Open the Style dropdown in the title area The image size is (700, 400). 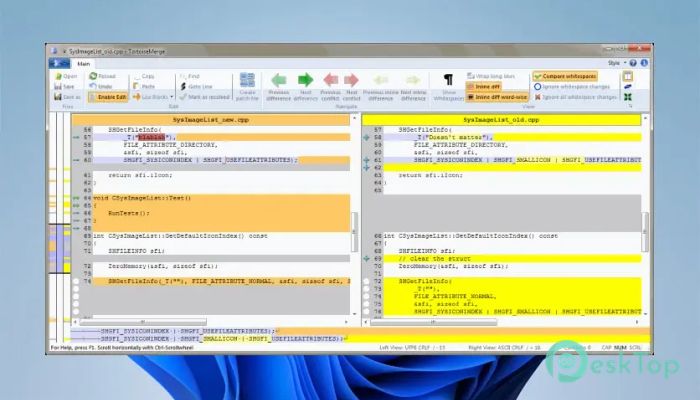(x=617, y=63)
